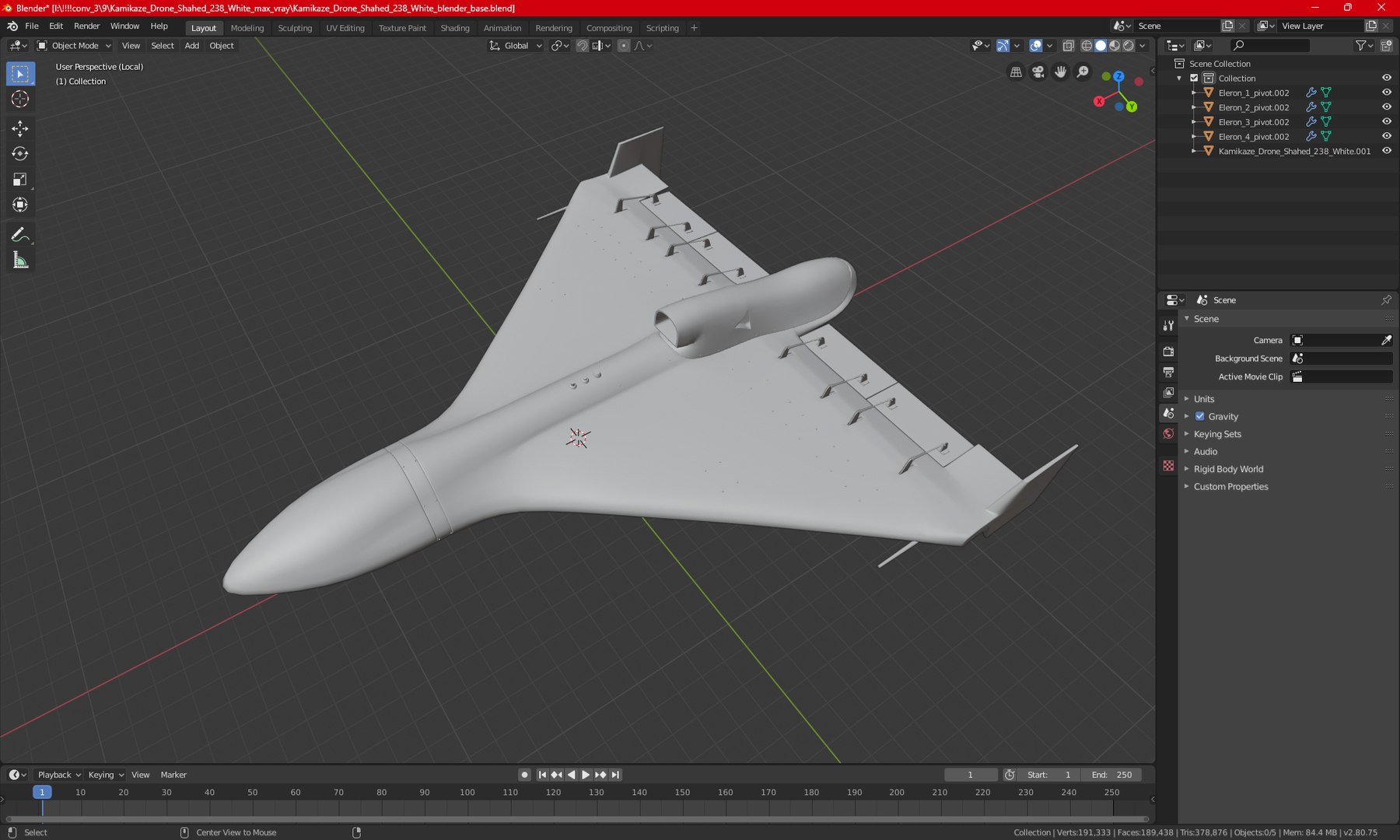The height and width of the screenshot is (840, 1400).
Task: Activate the Rotate tool
Action: (x=20, y=154)
